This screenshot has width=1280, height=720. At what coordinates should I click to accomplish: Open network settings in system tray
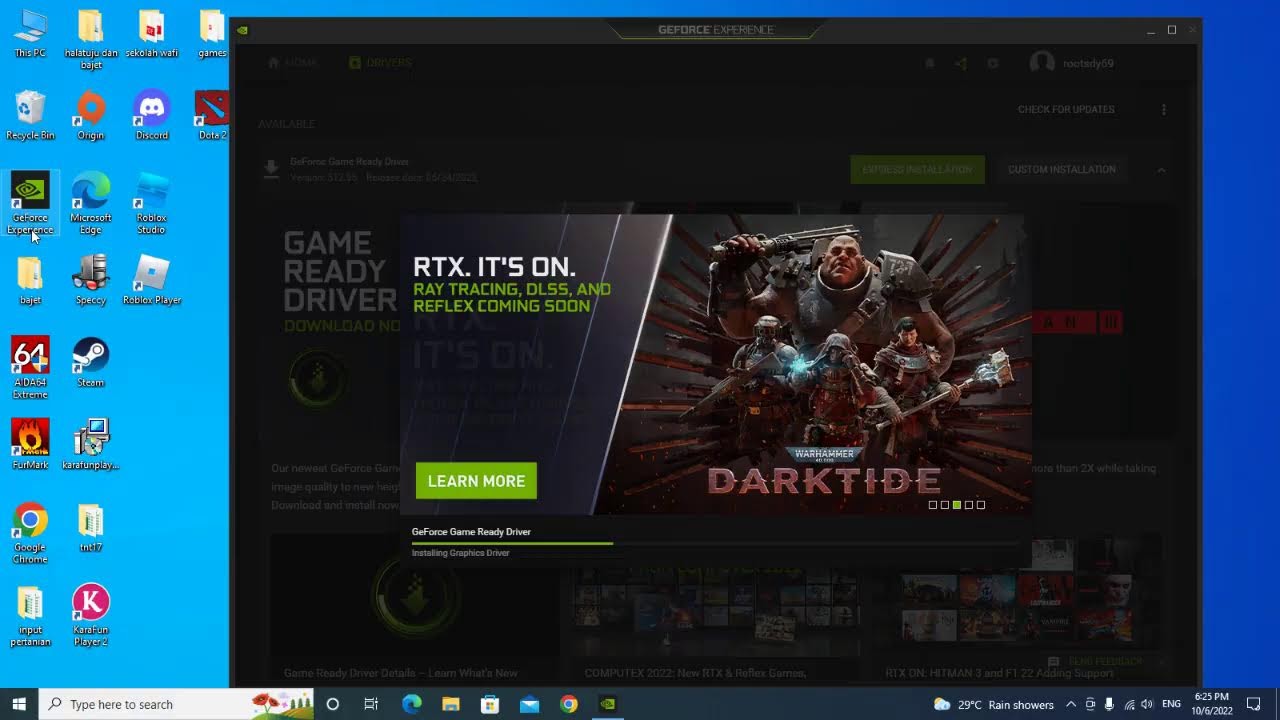(1128, 704)
